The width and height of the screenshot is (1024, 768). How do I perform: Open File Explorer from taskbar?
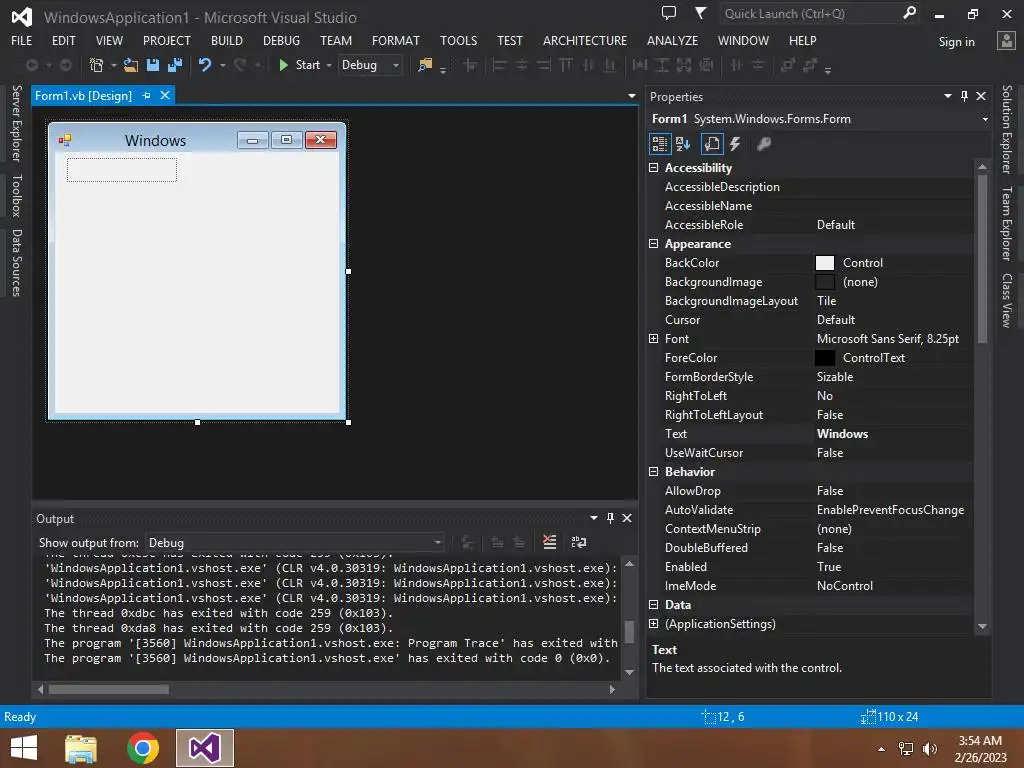[81, 748]
